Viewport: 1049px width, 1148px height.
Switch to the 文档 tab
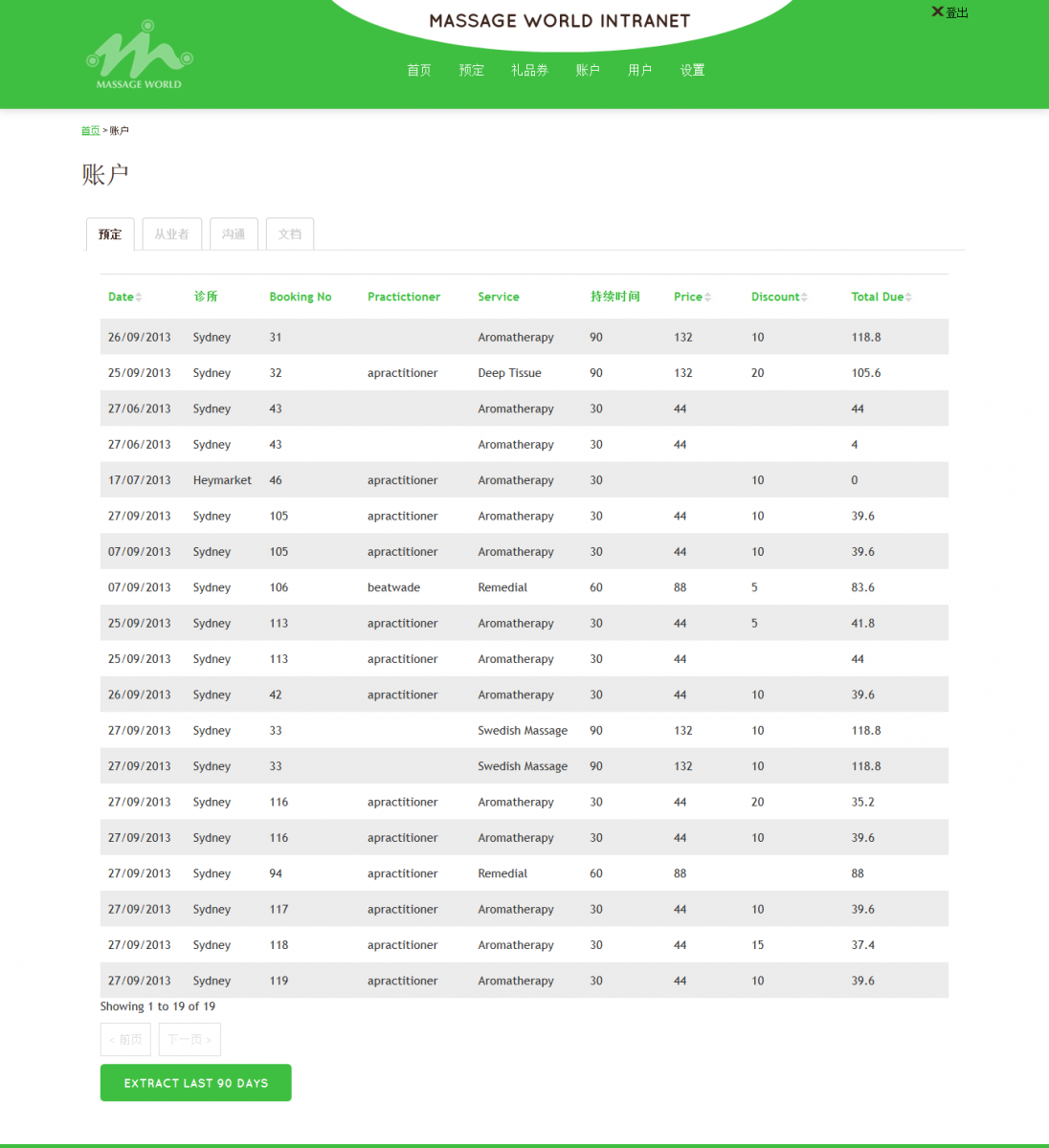(290, 234)
